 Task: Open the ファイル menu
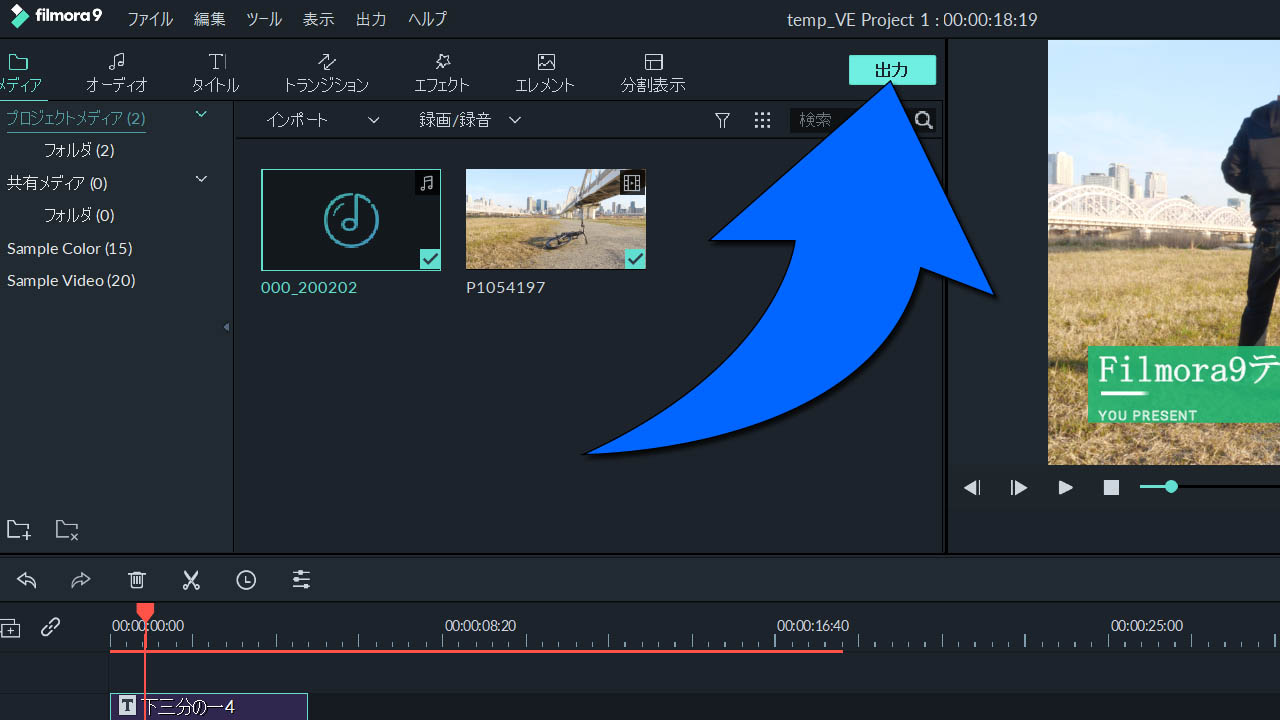[150, 19]
